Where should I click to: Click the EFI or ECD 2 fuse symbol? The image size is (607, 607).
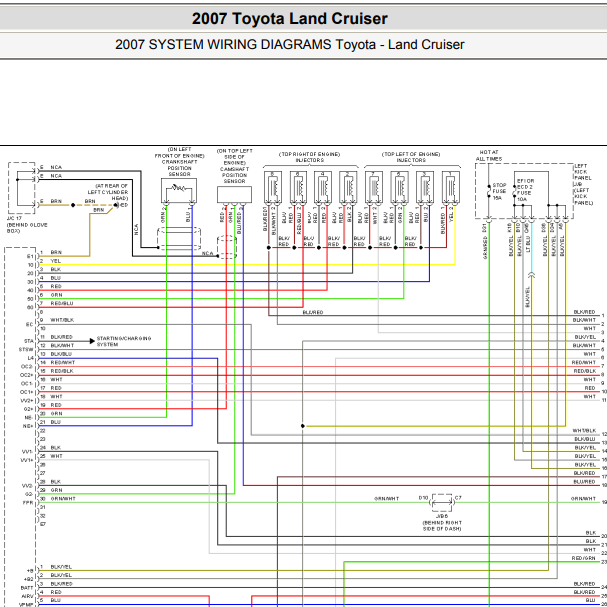click(514, 191)
